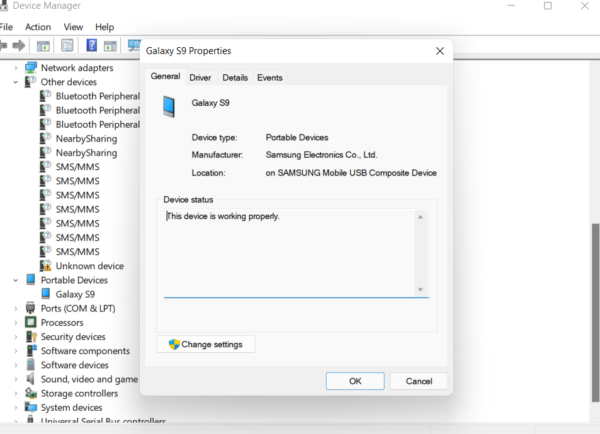Click the Forward arrow toolbar icon
This screenshot has height=434, width=600.
[18, 46]
